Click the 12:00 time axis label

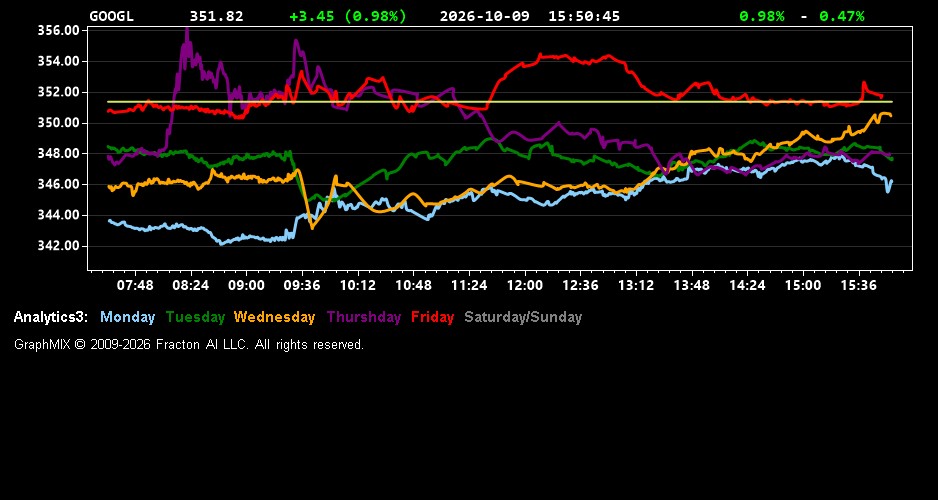525,285
